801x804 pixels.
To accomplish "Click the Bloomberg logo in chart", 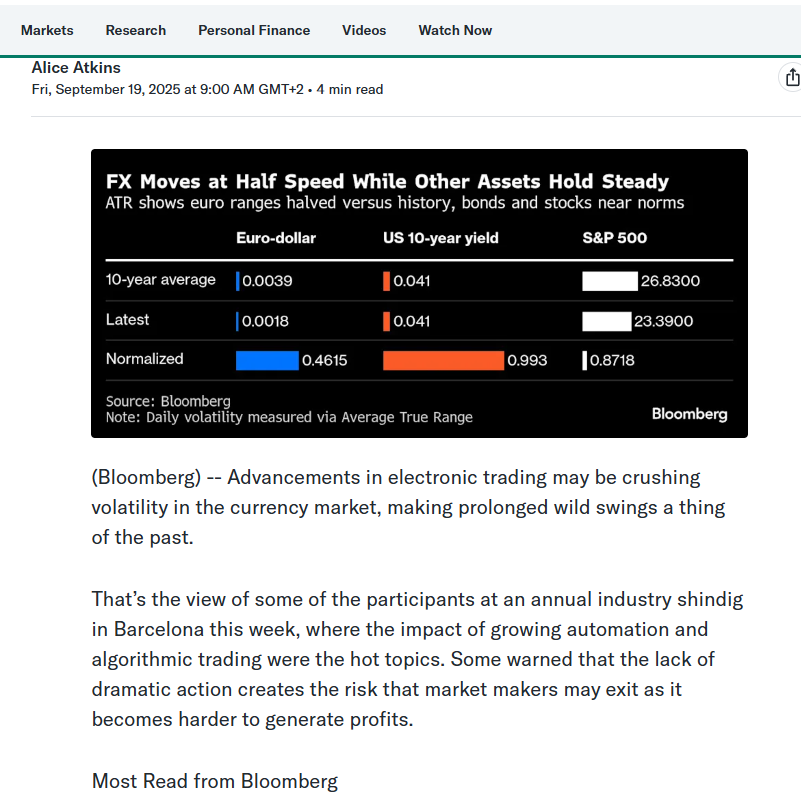I will 690,414.
